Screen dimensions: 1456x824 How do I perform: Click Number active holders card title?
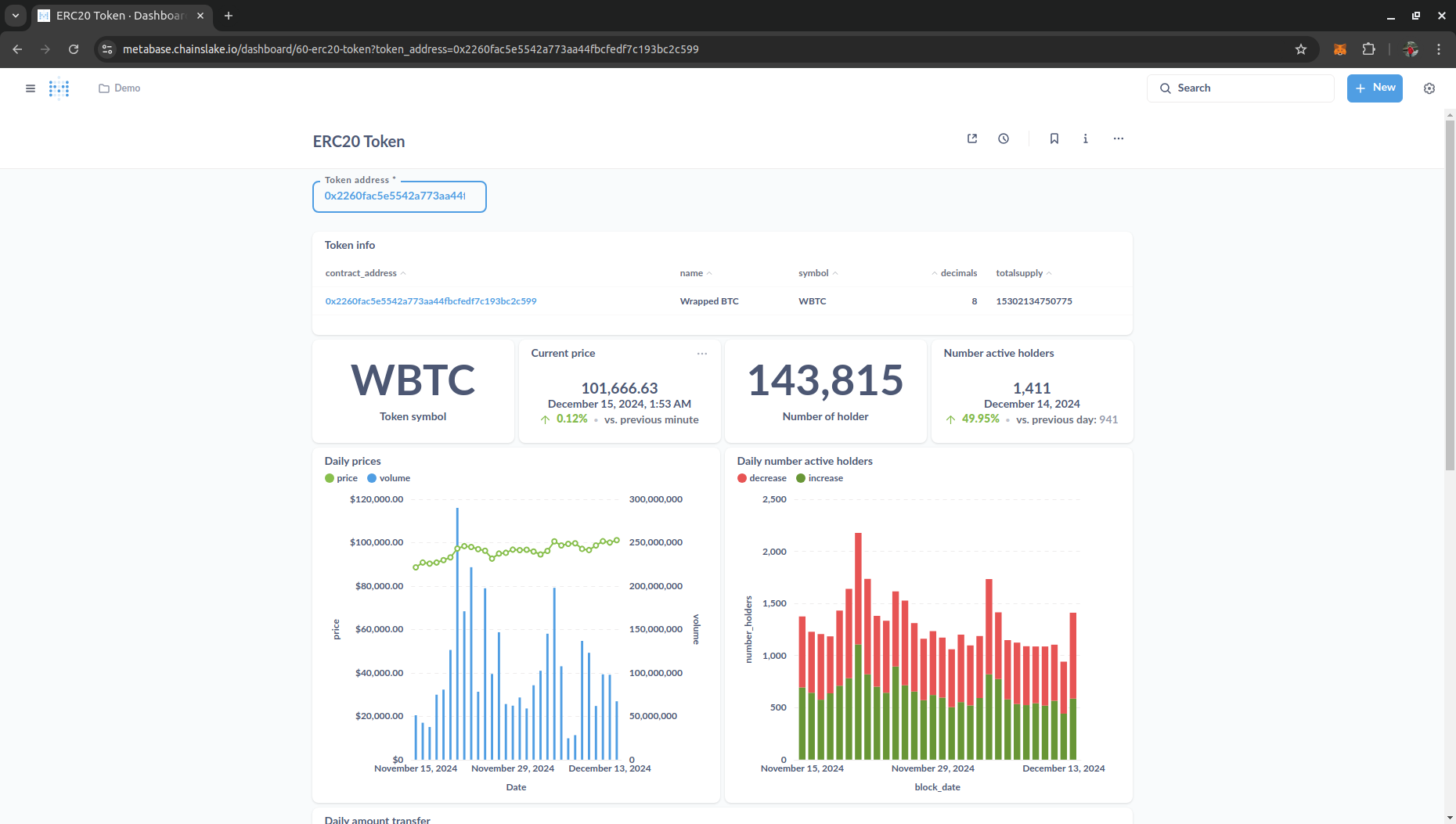999,354
